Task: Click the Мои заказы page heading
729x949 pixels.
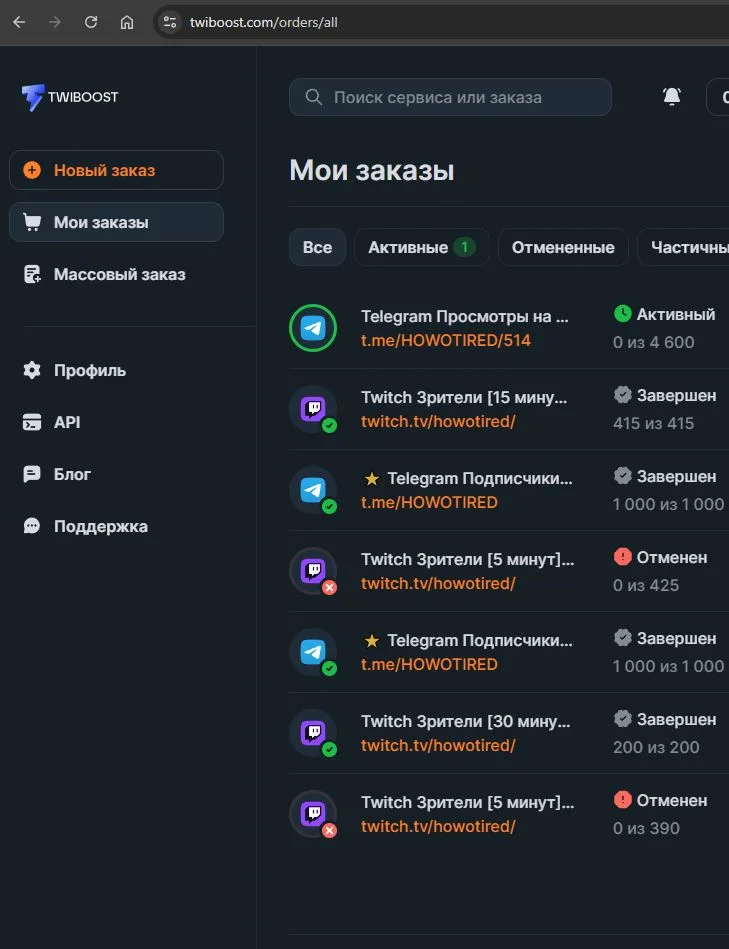Action: click(371, 171)
